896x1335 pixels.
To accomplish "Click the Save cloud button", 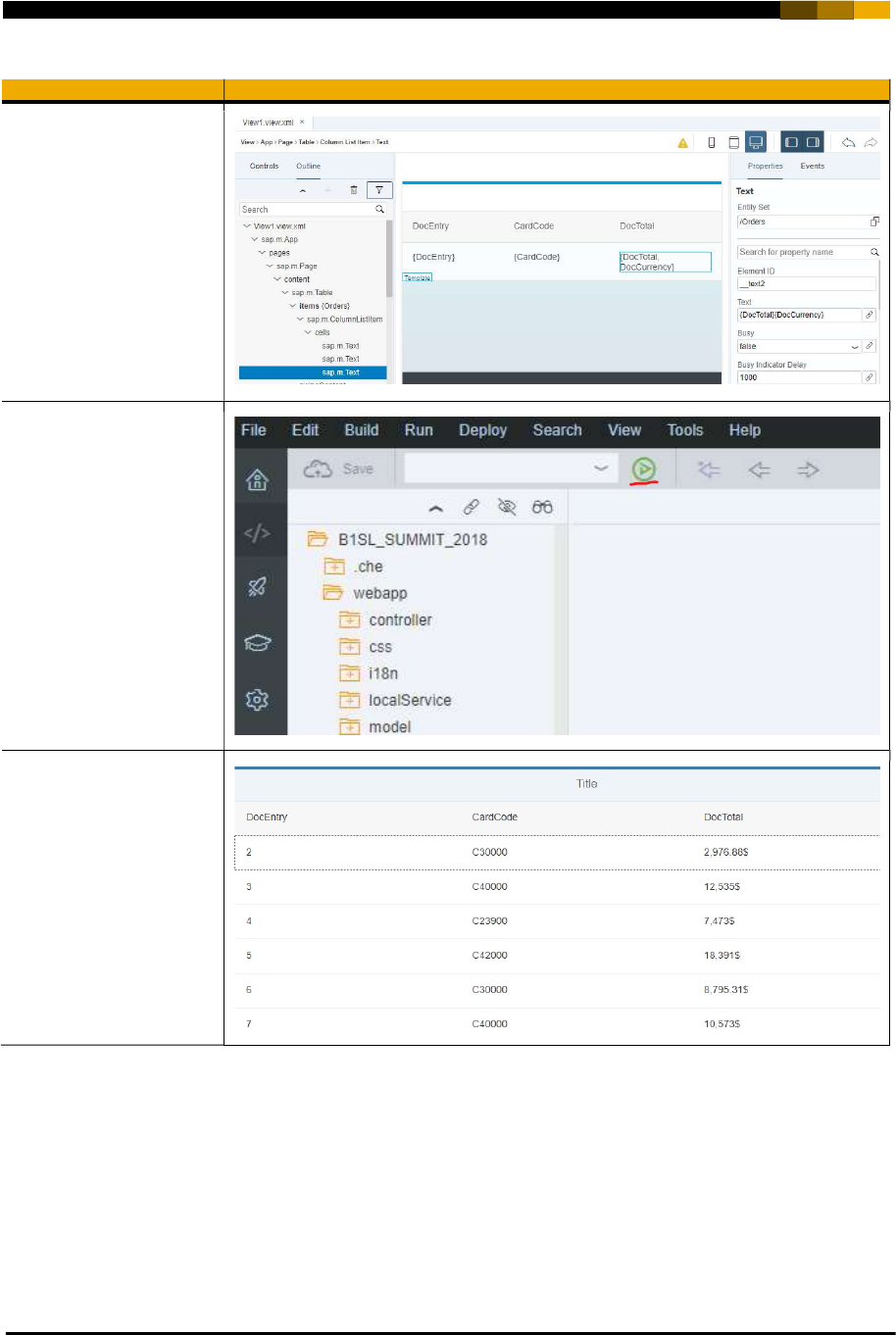I will (x=338, y=470).
